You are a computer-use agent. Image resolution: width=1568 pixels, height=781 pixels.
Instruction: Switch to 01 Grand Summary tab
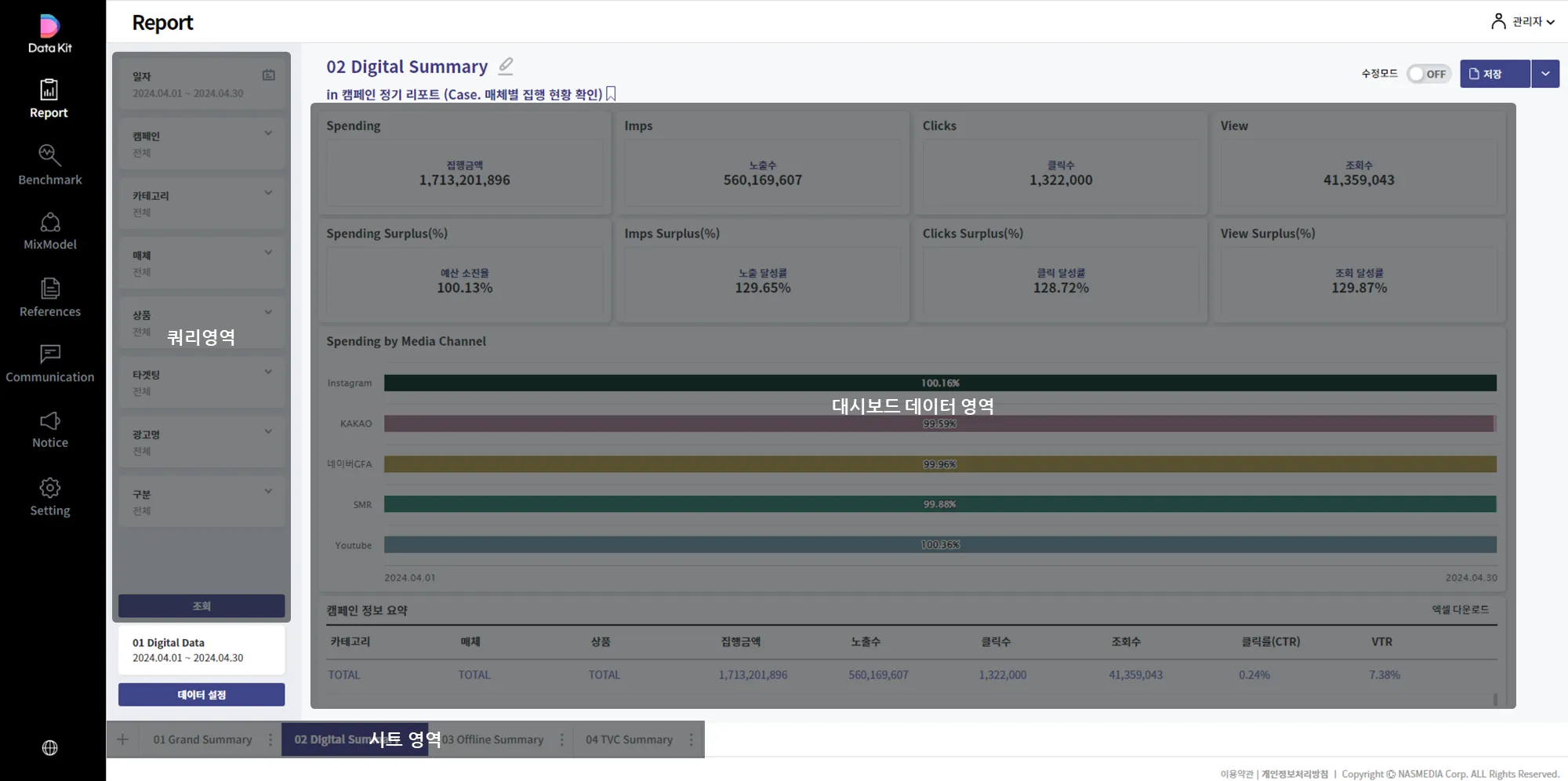[x=202, y=739]
